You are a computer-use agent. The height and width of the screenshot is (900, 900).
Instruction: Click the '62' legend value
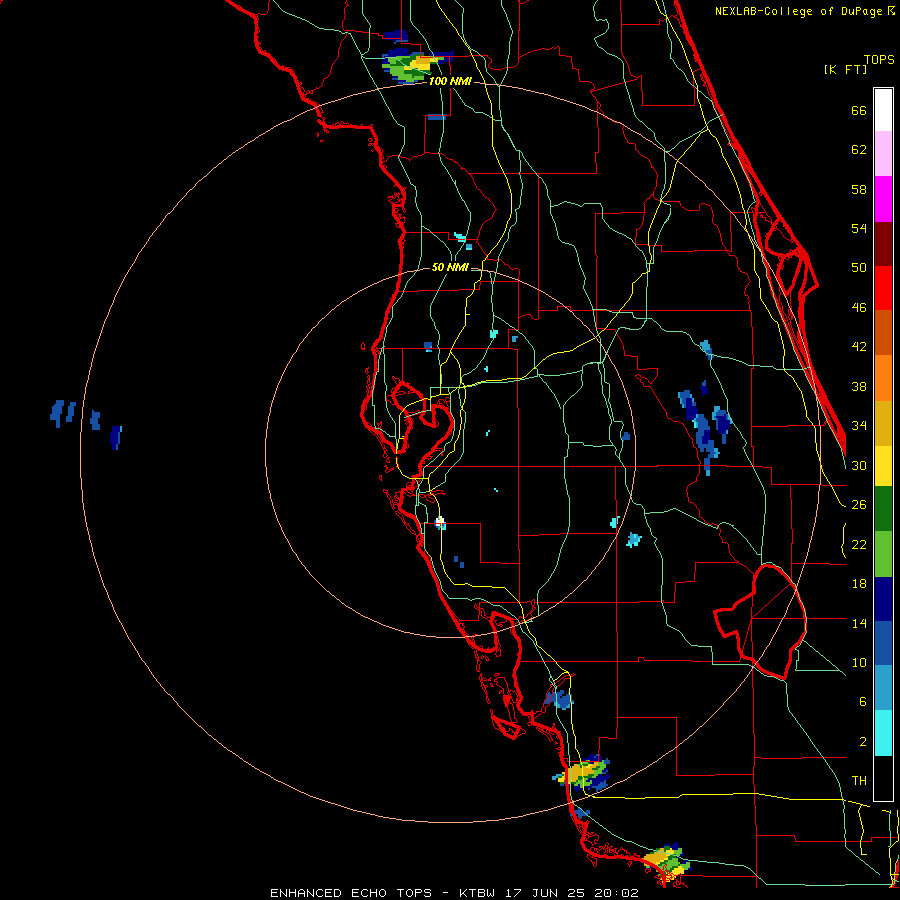pyautogui.click(x=859, y=150)
